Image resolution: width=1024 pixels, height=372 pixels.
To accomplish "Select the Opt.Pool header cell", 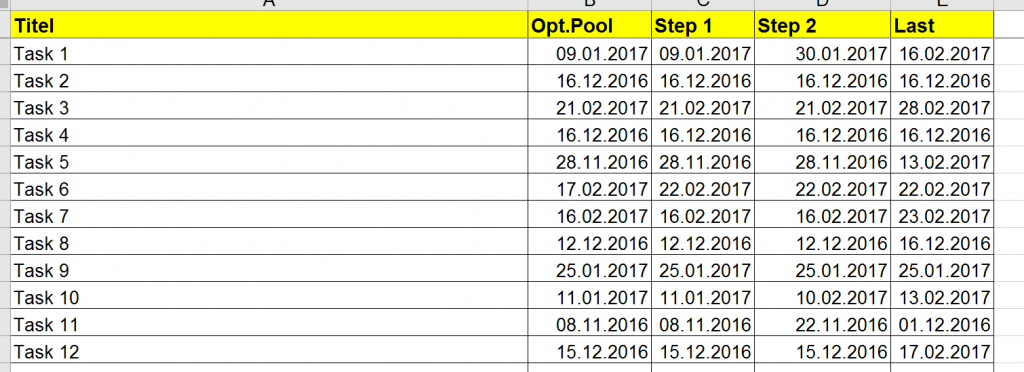I will pyautogui.click(x=590, y=25).
